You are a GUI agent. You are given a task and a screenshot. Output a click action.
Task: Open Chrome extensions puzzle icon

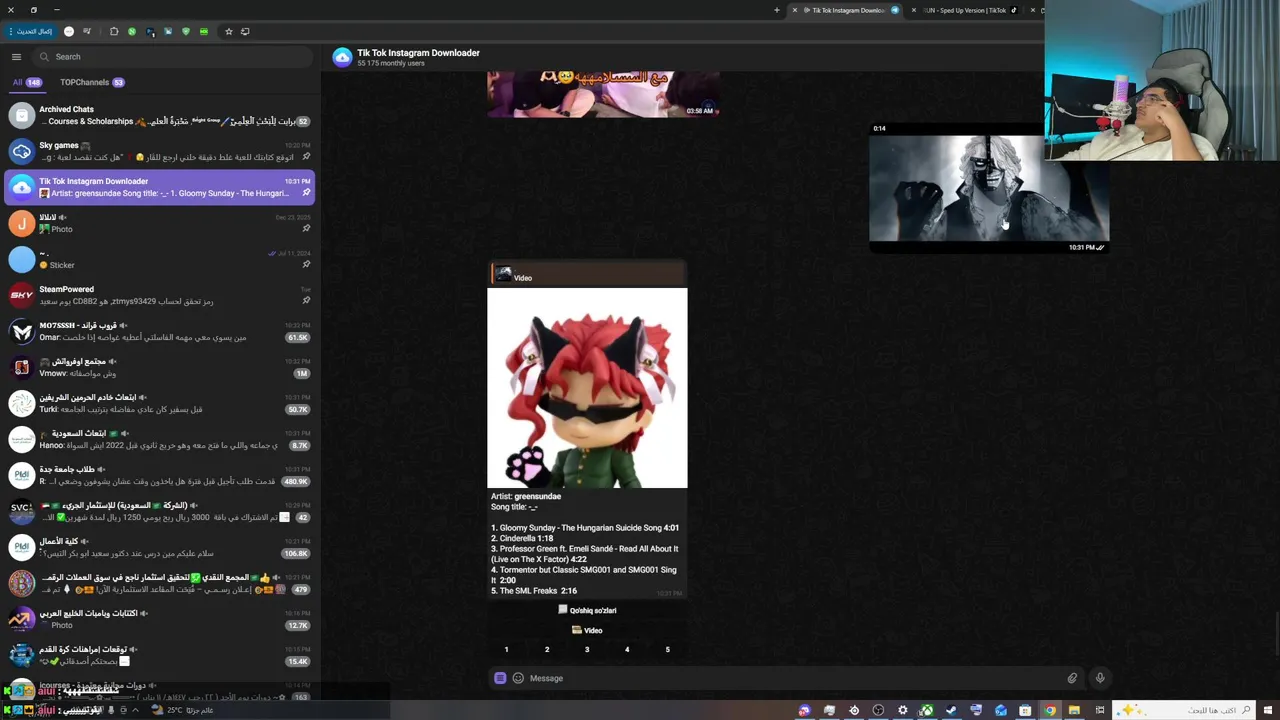click(114, 31)
